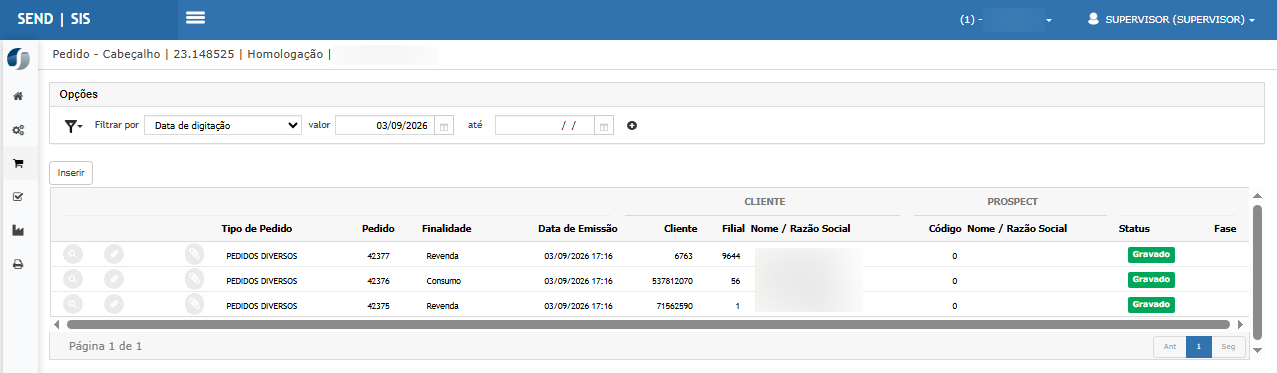Image resolution: width=1277 pixels, height=373 pixels.
Task: View order 42375 with magnifier icon
Action: (x=73, y=305)
